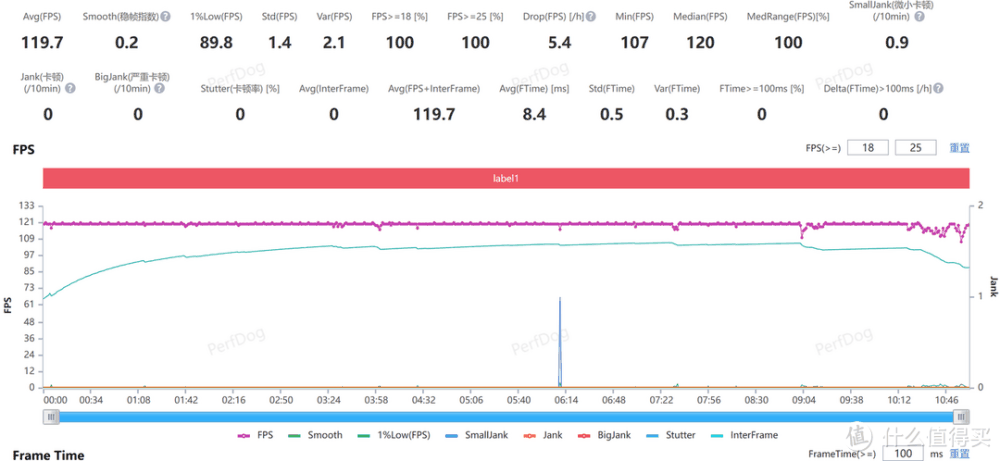Image resolution: width=1000 pixels, height=461 pixels.
Task: Click the FrameTime(>=) 100 ms input
Action: pyautogui.click(x=901, y=454)
